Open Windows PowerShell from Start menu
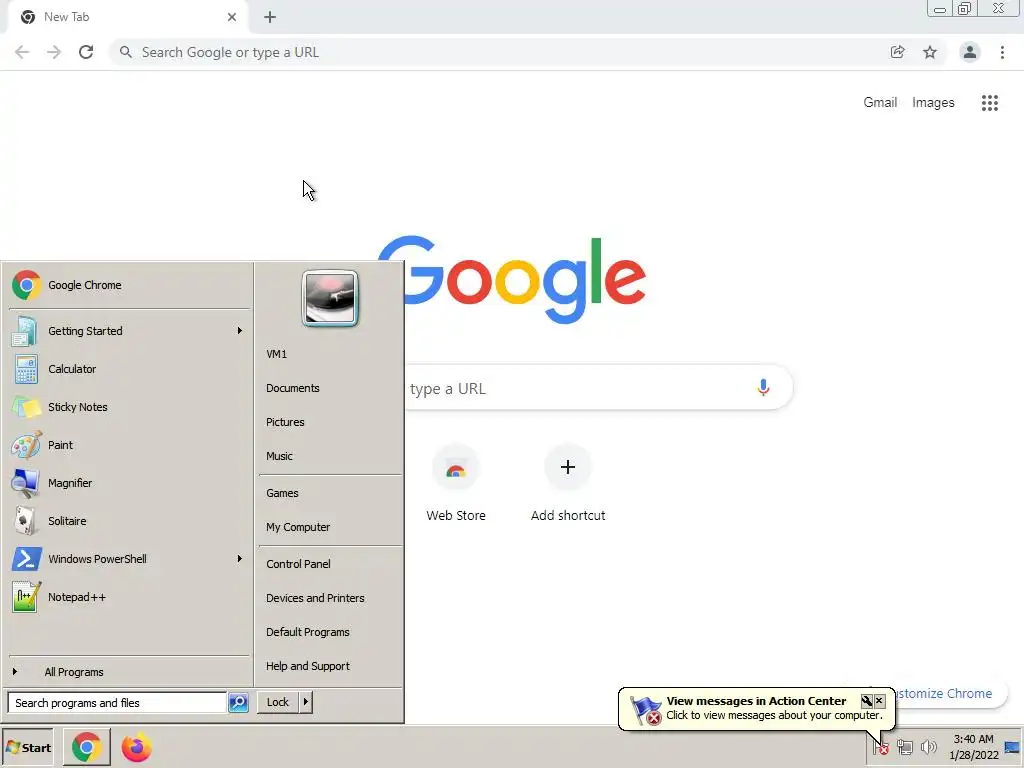The image size is (1024, 768). 128,559
